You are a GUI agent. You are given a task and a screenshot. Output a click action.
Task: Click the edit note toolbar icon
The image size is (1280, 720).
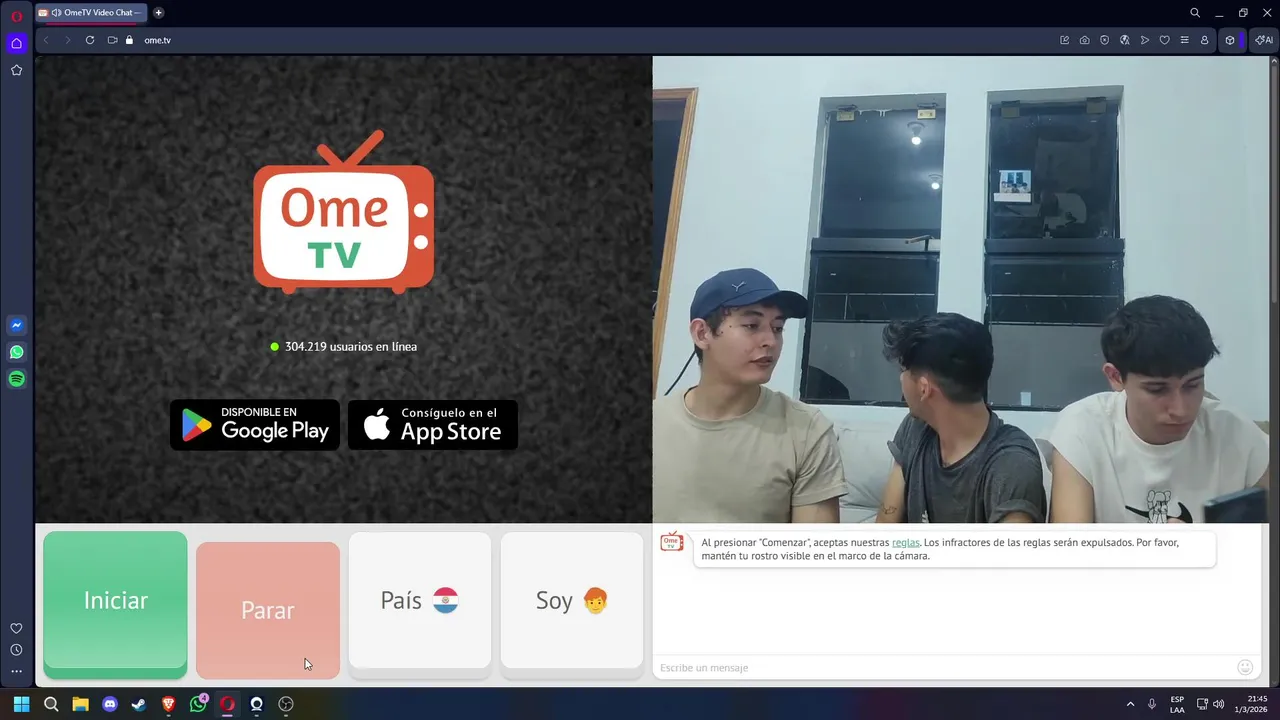pyautogui.click(x=1064, y=40)
